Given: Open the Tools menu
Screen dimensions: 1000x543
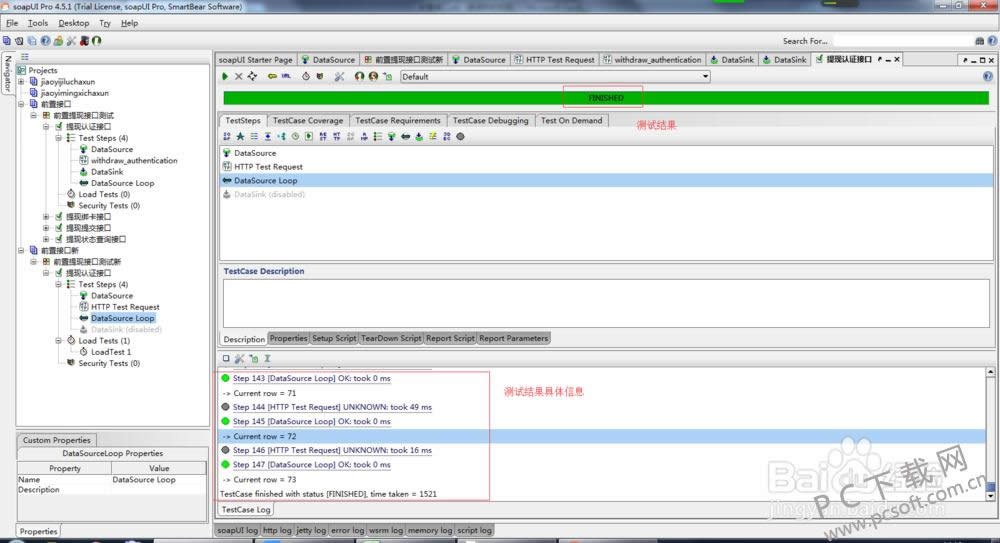Looking at the screenshot, I should click(x=38, y=22).
